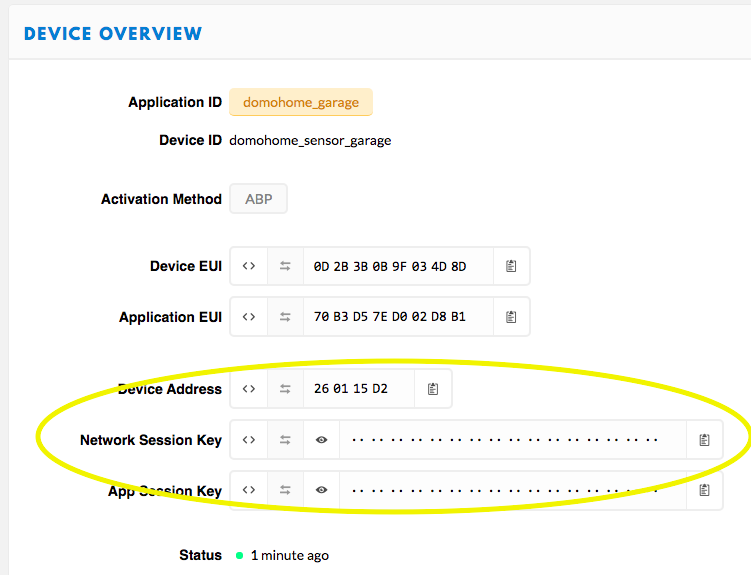This screenshot has width=751, height=575.
Task: Click the masked Network Session Key field
Action: [512, 440]
